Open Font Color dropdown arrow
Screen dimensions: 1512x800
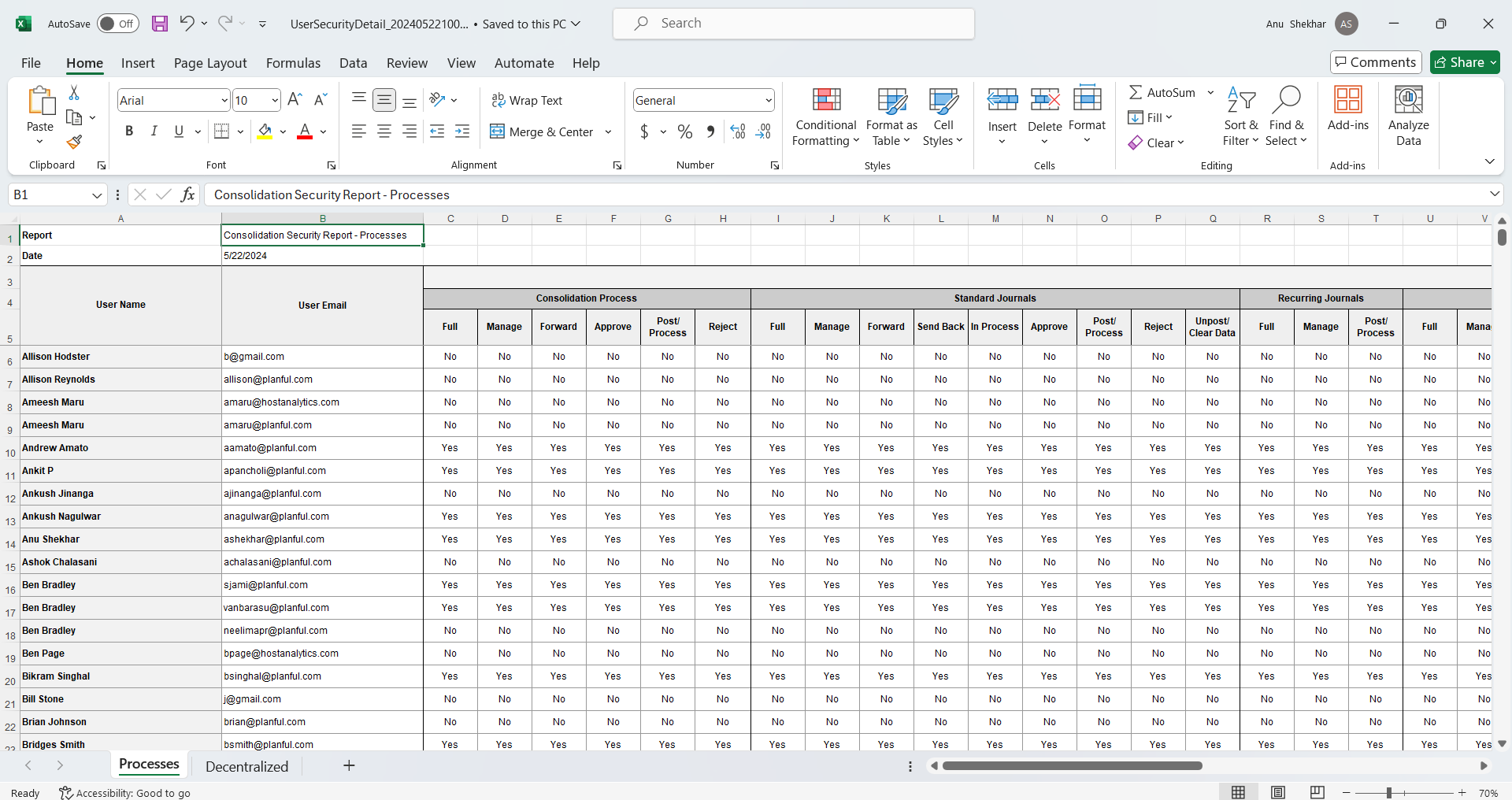tap(323, 131)
